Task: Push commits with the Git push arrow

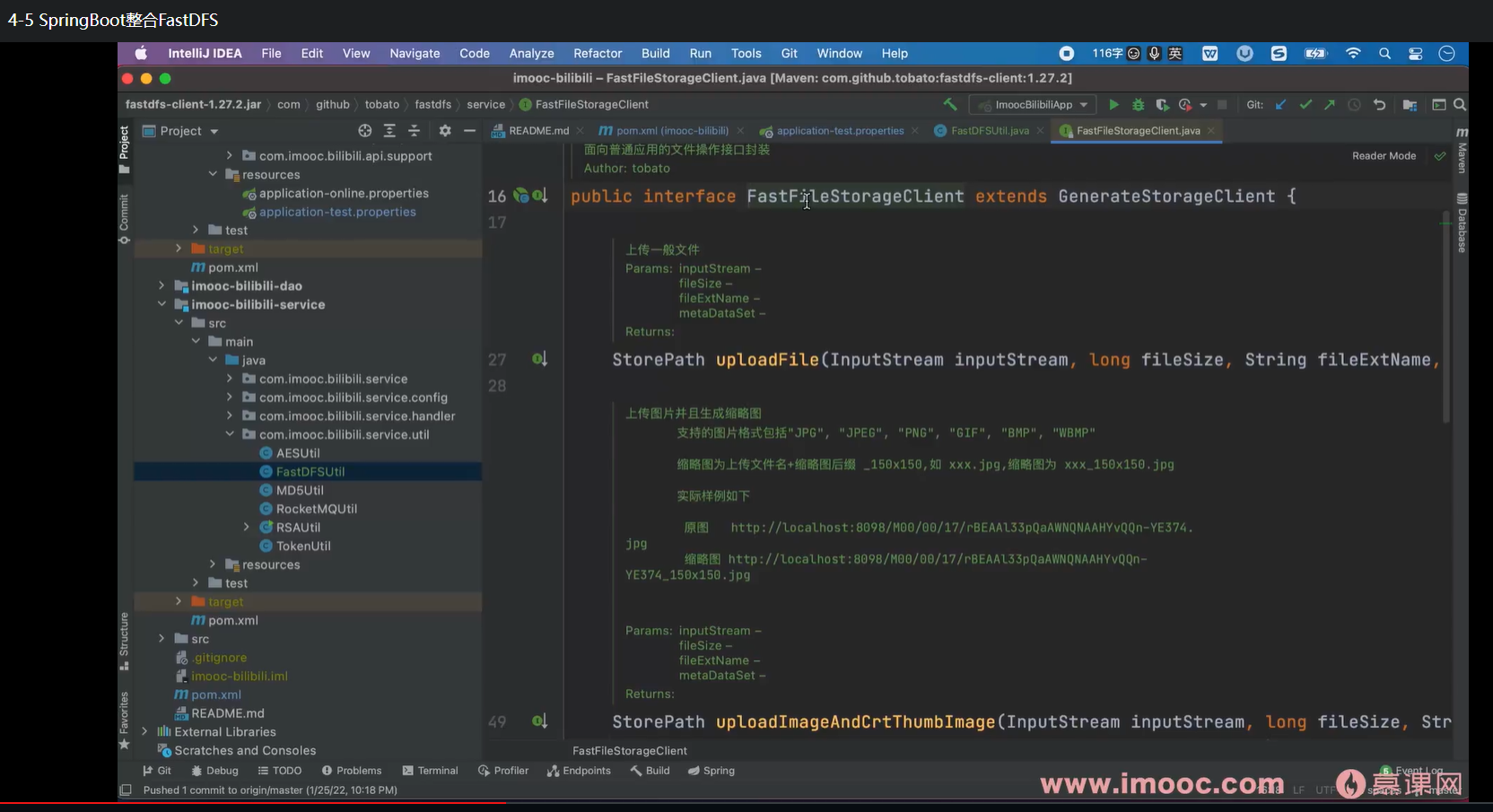Action: [1330, 105]
